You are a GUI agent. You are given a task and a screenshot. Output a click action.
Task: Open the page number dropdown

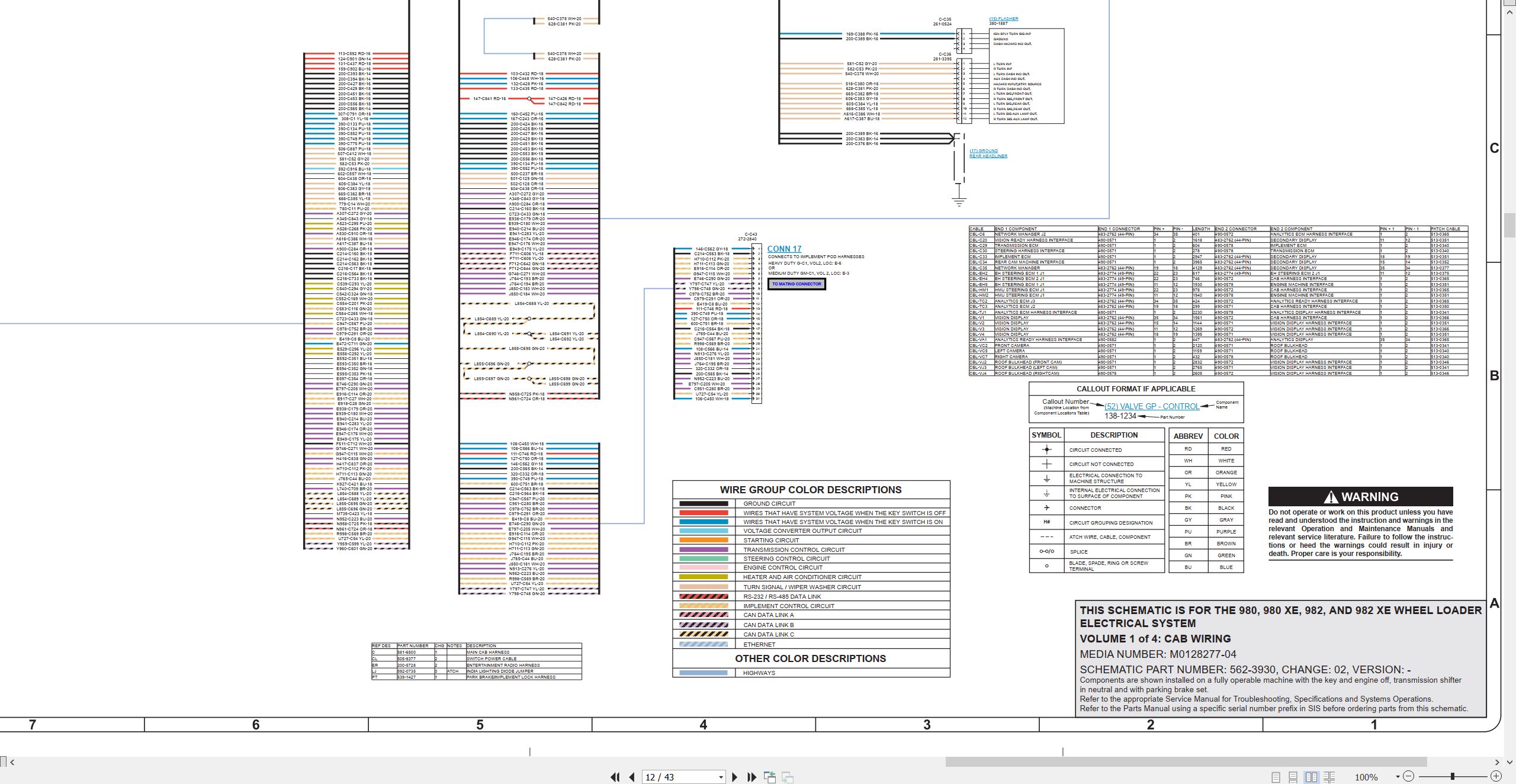[721, 777]
